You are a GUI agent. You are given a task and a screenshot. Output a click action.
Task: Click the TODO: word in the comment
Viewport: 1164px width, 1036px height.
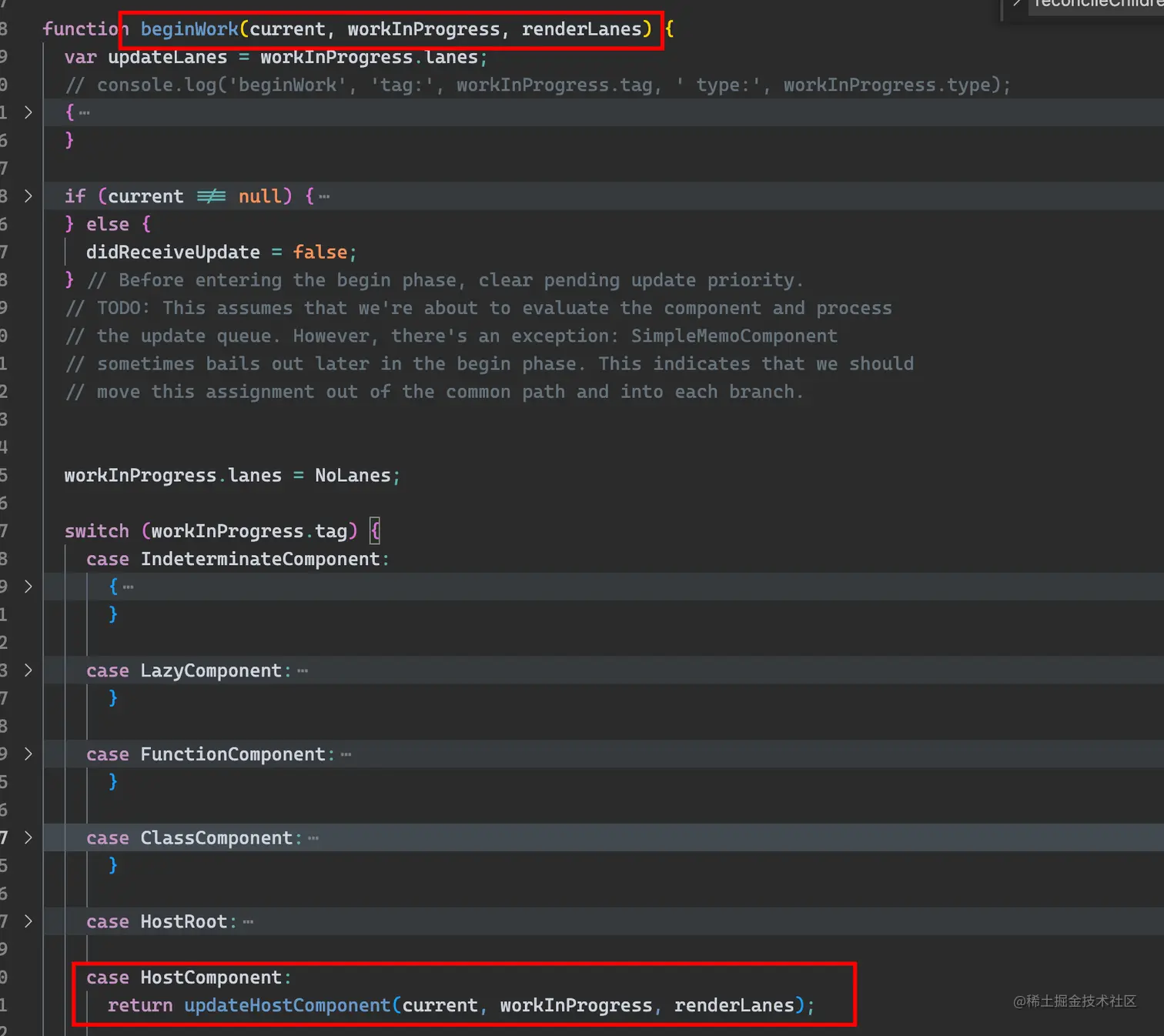coord(124,308)
